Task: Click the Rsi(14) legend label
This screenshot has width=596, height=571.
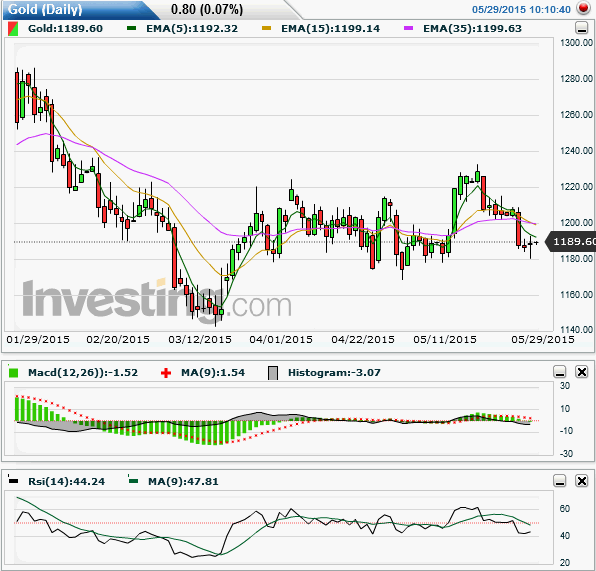Action: coord(67,482)
